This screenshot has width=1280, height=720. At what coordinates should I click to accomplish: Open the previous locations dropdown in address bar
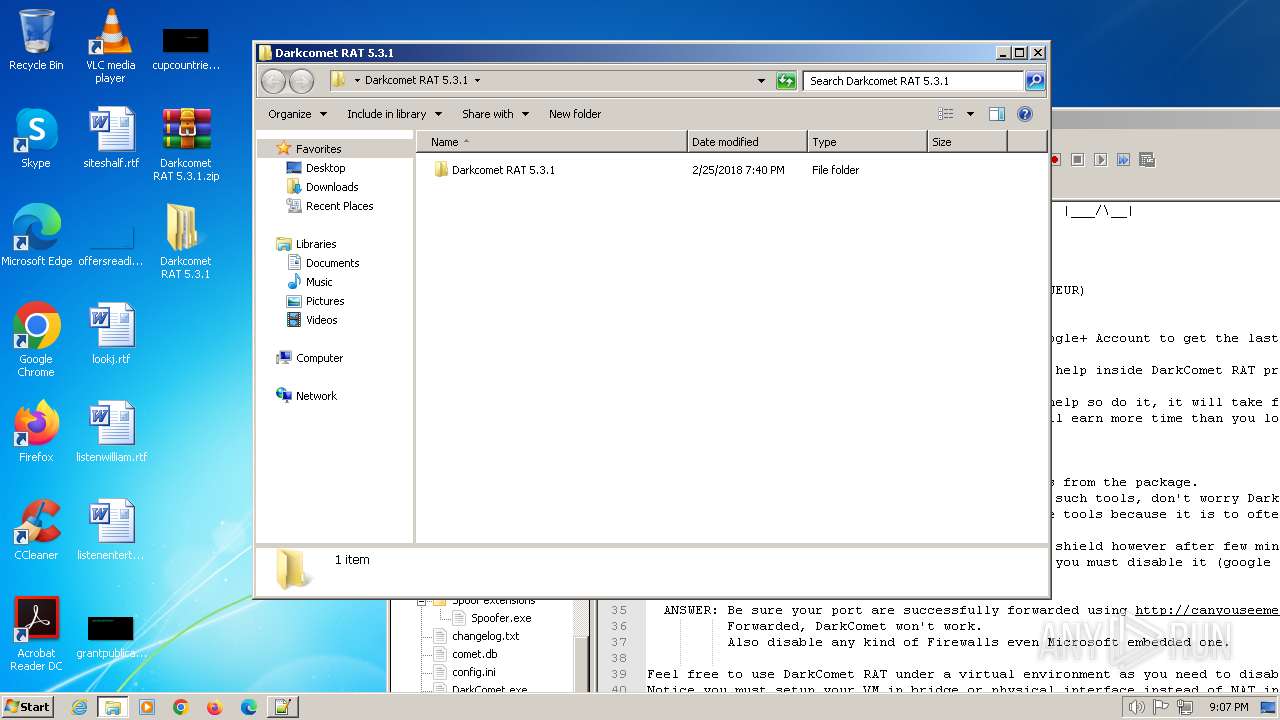coord(761,81)
